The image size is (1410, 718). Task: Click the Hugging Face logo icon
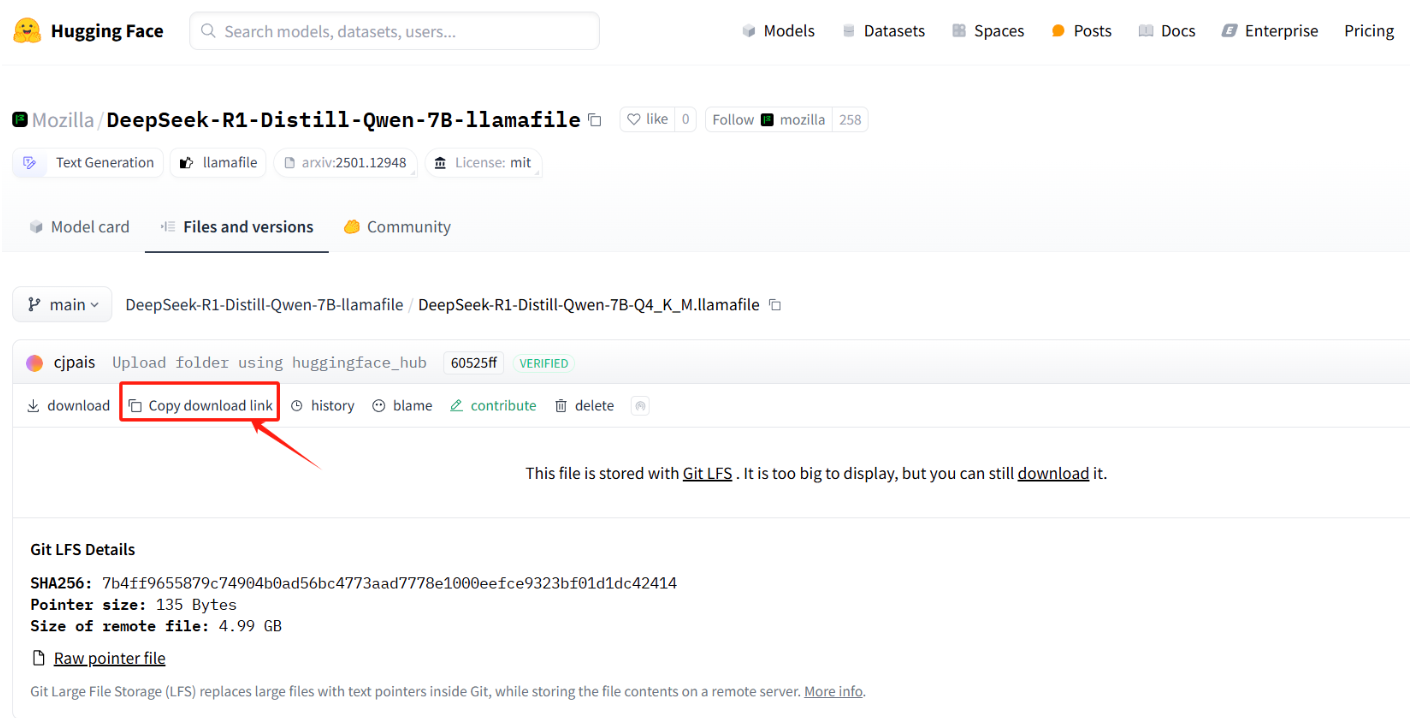click(x=27, y=31)
